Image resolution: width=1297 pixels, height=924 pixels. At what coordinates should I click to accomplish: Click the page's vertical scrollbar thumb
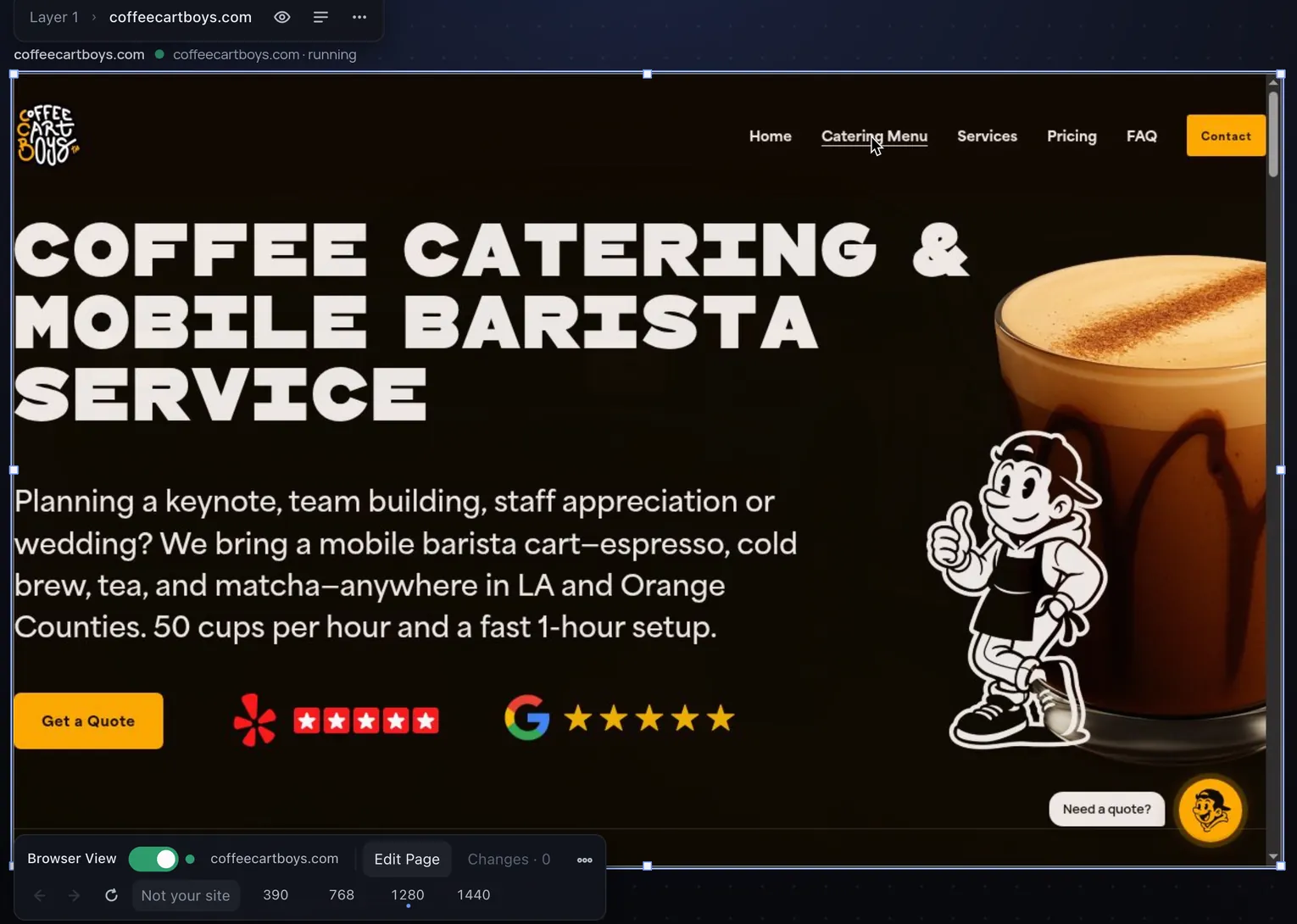1273,133
